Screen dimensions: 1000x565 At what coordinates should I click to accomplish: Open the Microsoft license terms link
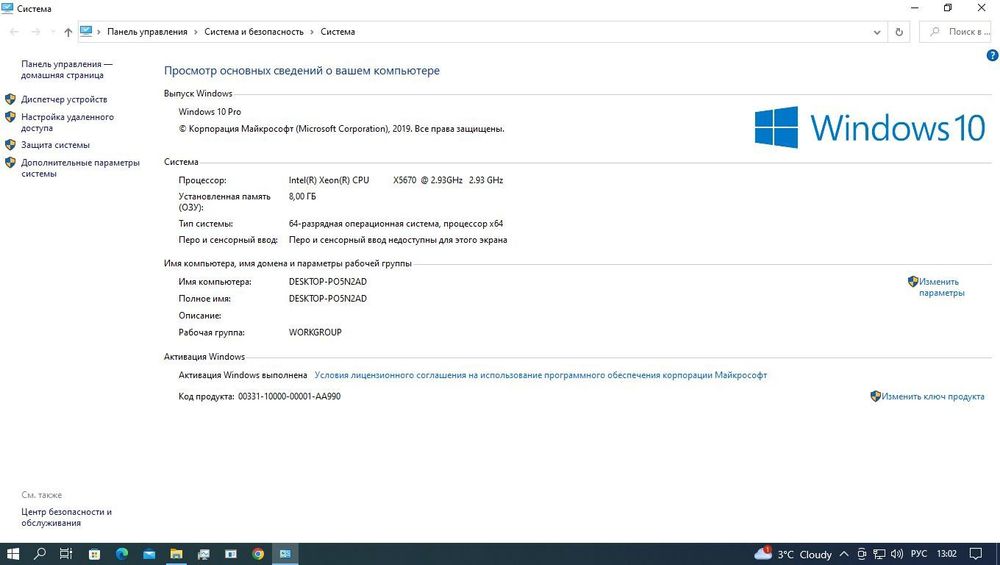tap(540, 376)
